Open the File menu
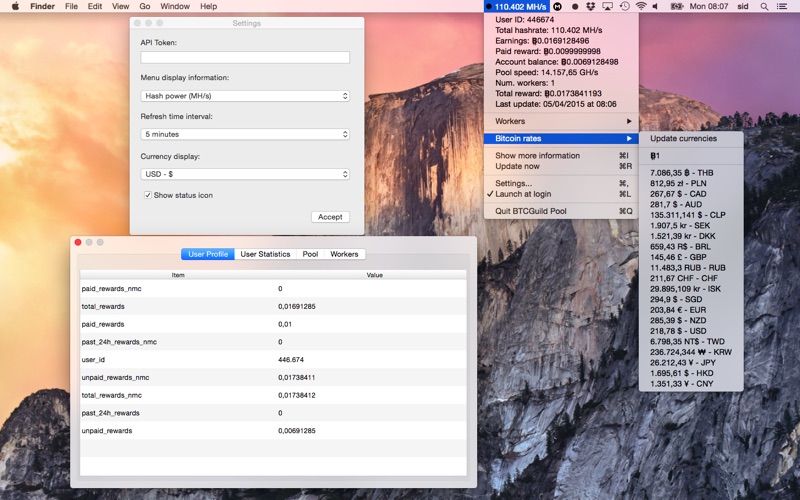Viewport: 800px width, 500px height. (x=71, y=6)
